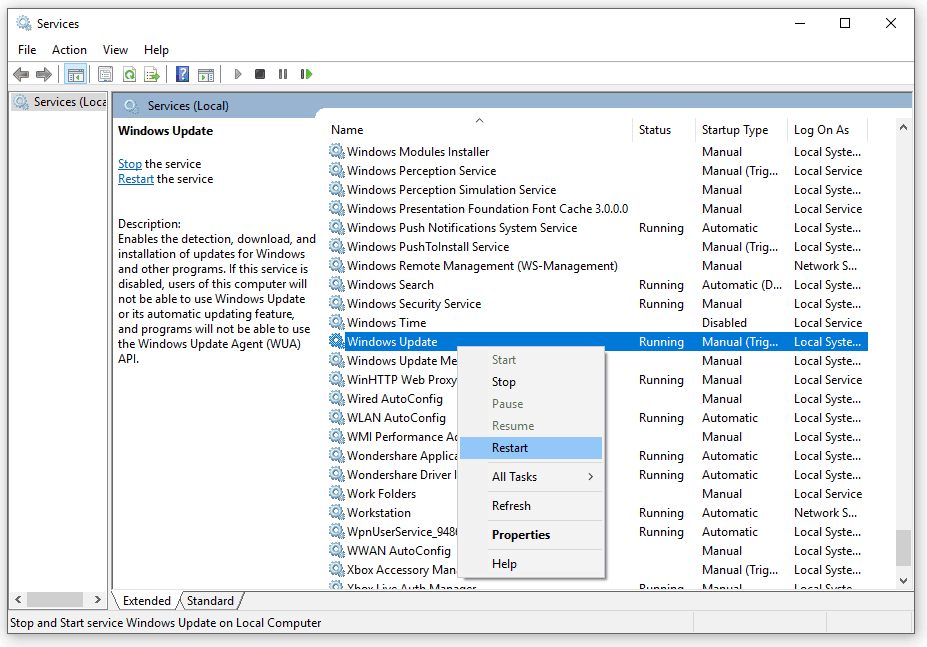Select Services (Local) in the console tree
Viewport: 927px width, 647px height.
[60, 102]
